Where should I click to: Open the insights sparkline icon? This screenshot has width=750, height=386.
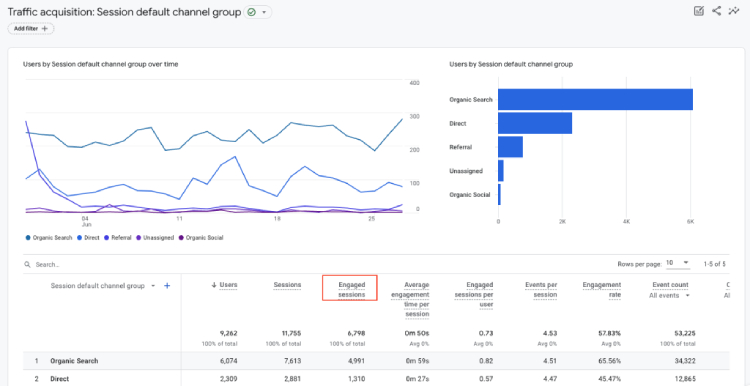(734, 11)
